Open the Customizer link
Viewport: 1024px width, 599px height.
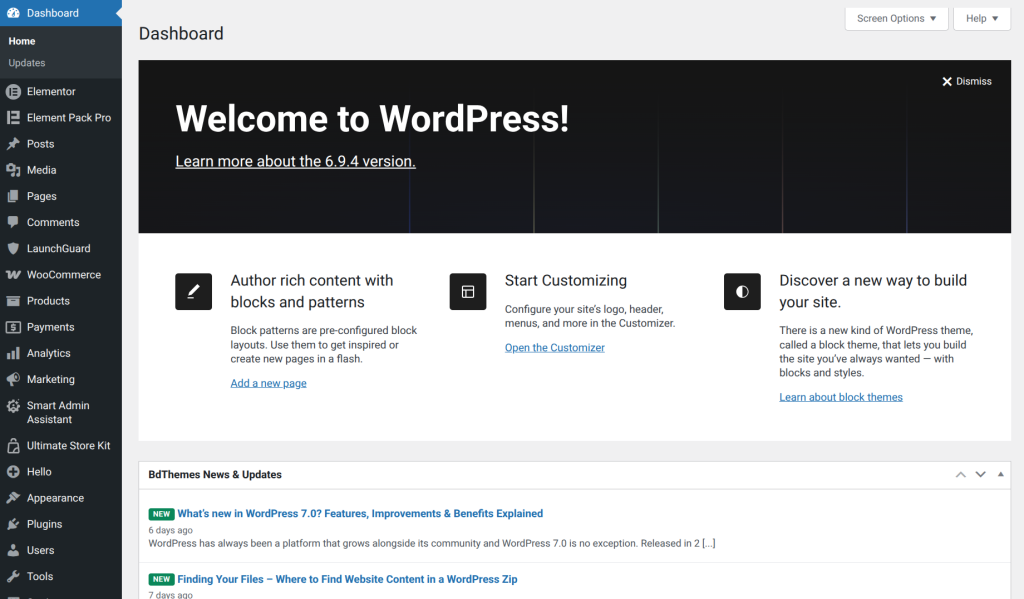click(554, 348)
